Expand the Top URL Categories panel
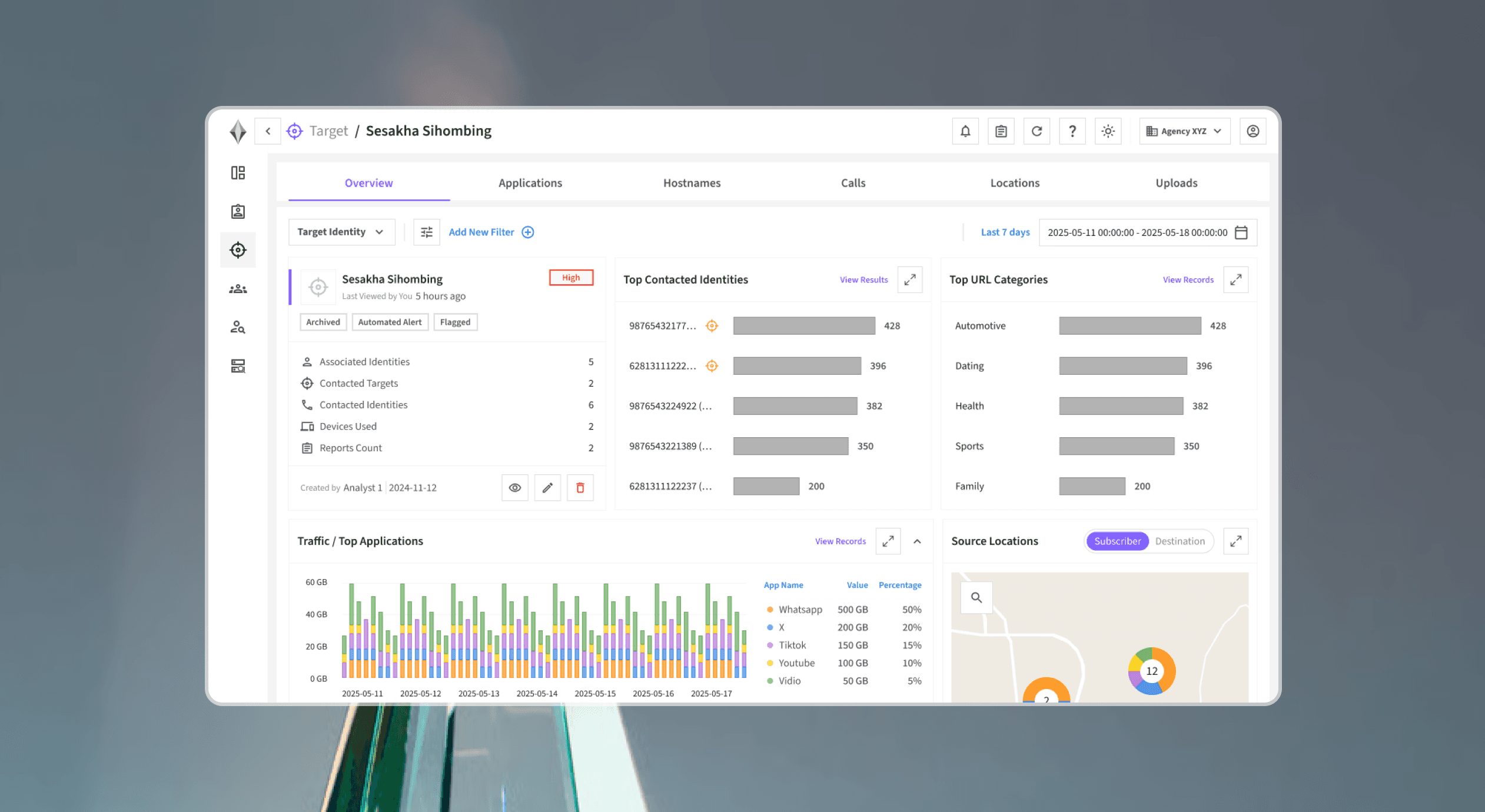Image resolution: width=1485 pixels, height=812 pixels. [1236, 279]
